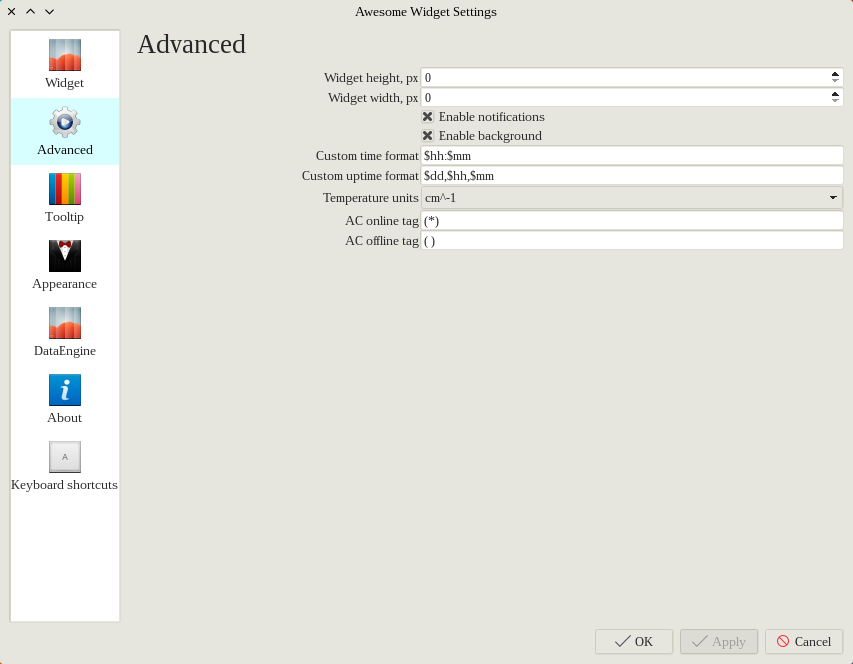Increase Widget height using up arrow
The height and width of the screenshot is (664, 853).
pos(835,73)
